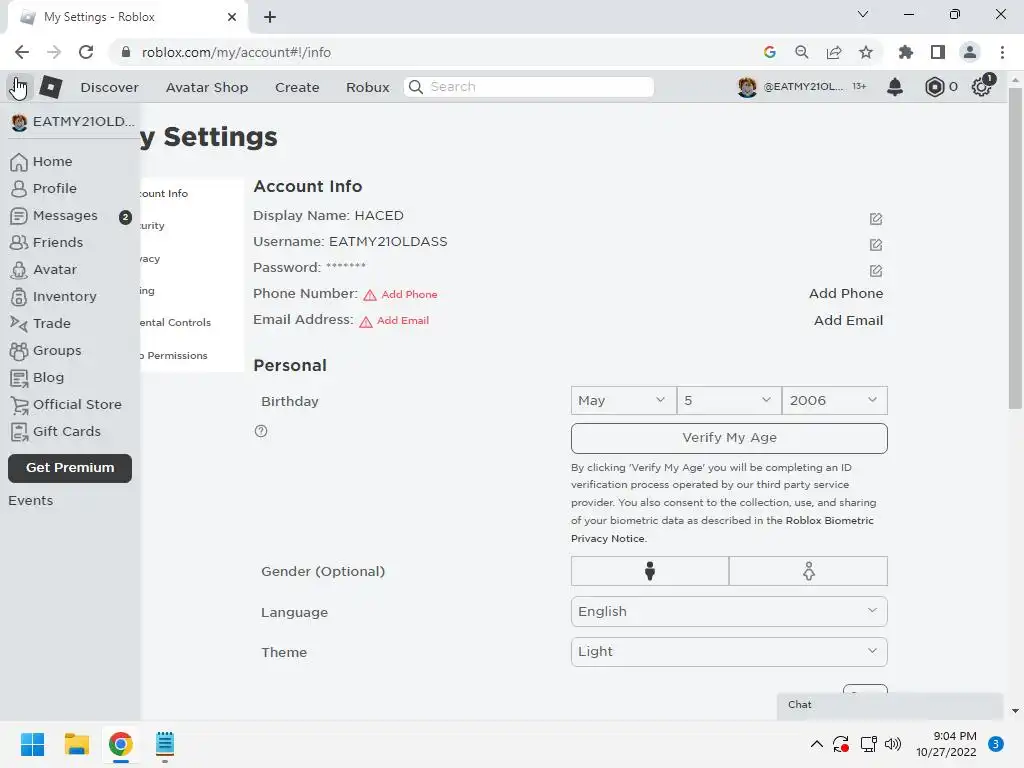Open the Robux page
The width and height of the screenshot is (1024, 768).
368,87
